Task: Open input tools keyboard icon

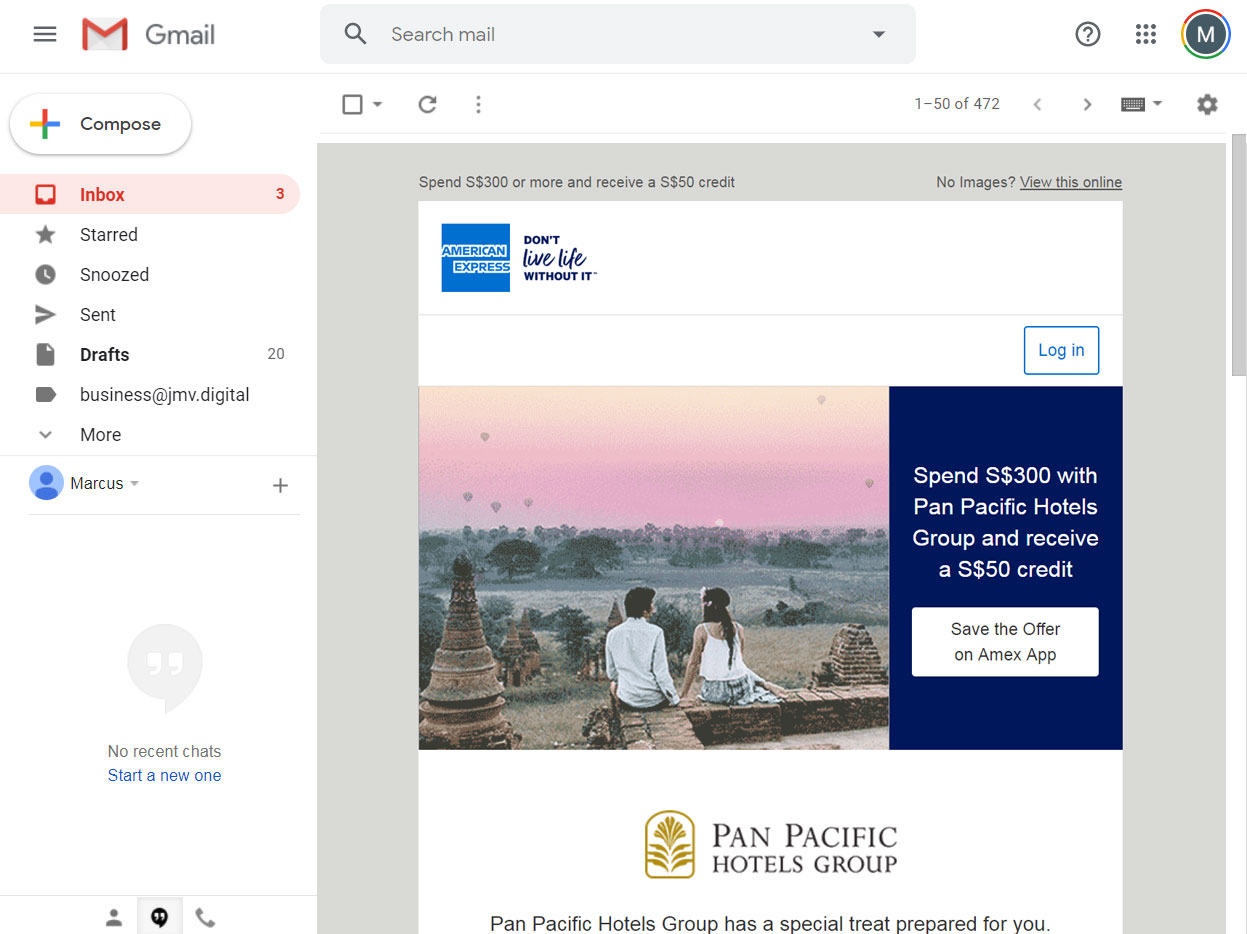Action: pyautogui.click(x=1133, y=104)
